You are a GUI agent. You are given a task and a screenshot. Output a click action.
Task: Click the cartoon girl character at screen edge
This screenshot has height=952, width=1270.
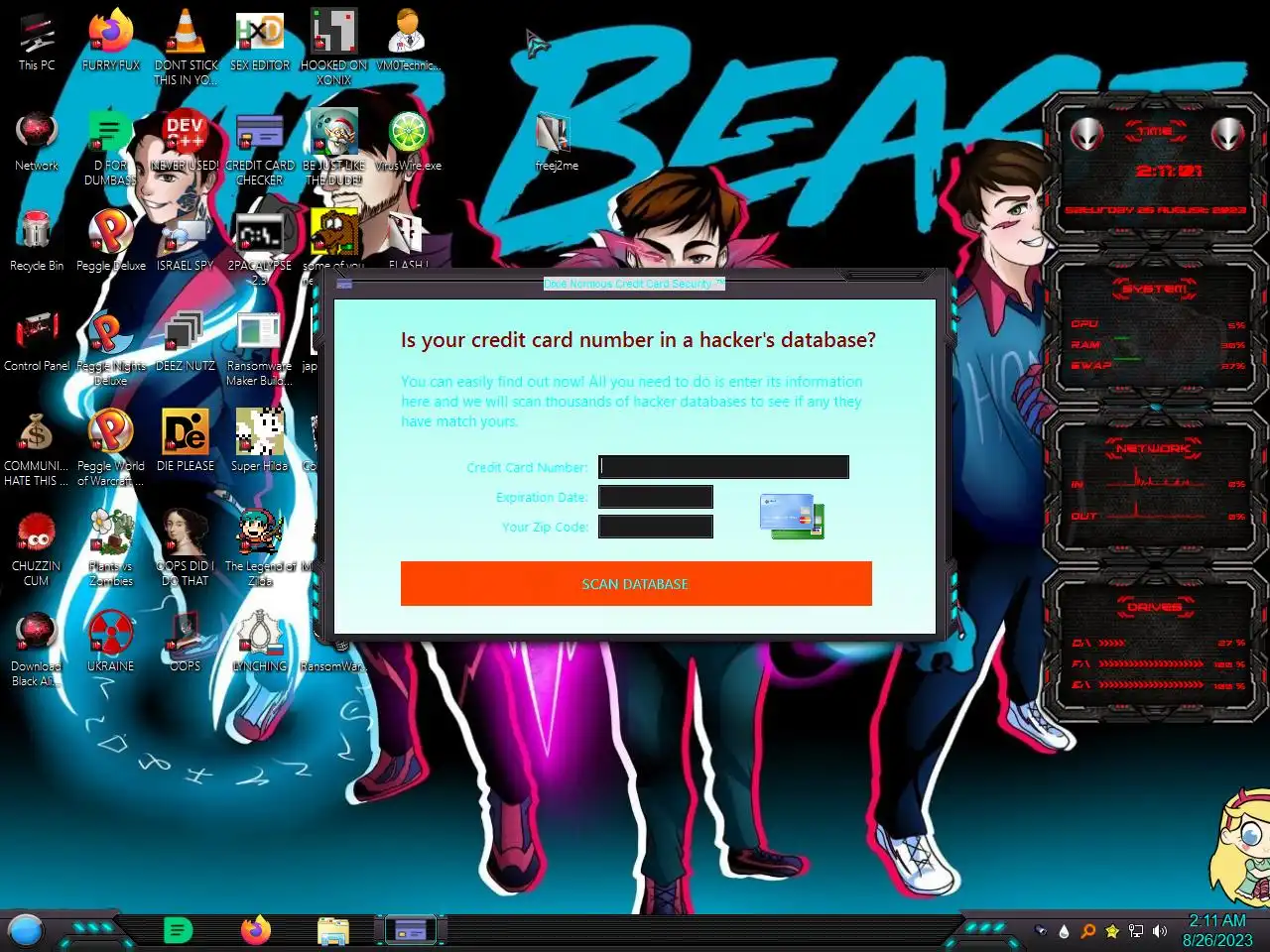[1240, 848]
